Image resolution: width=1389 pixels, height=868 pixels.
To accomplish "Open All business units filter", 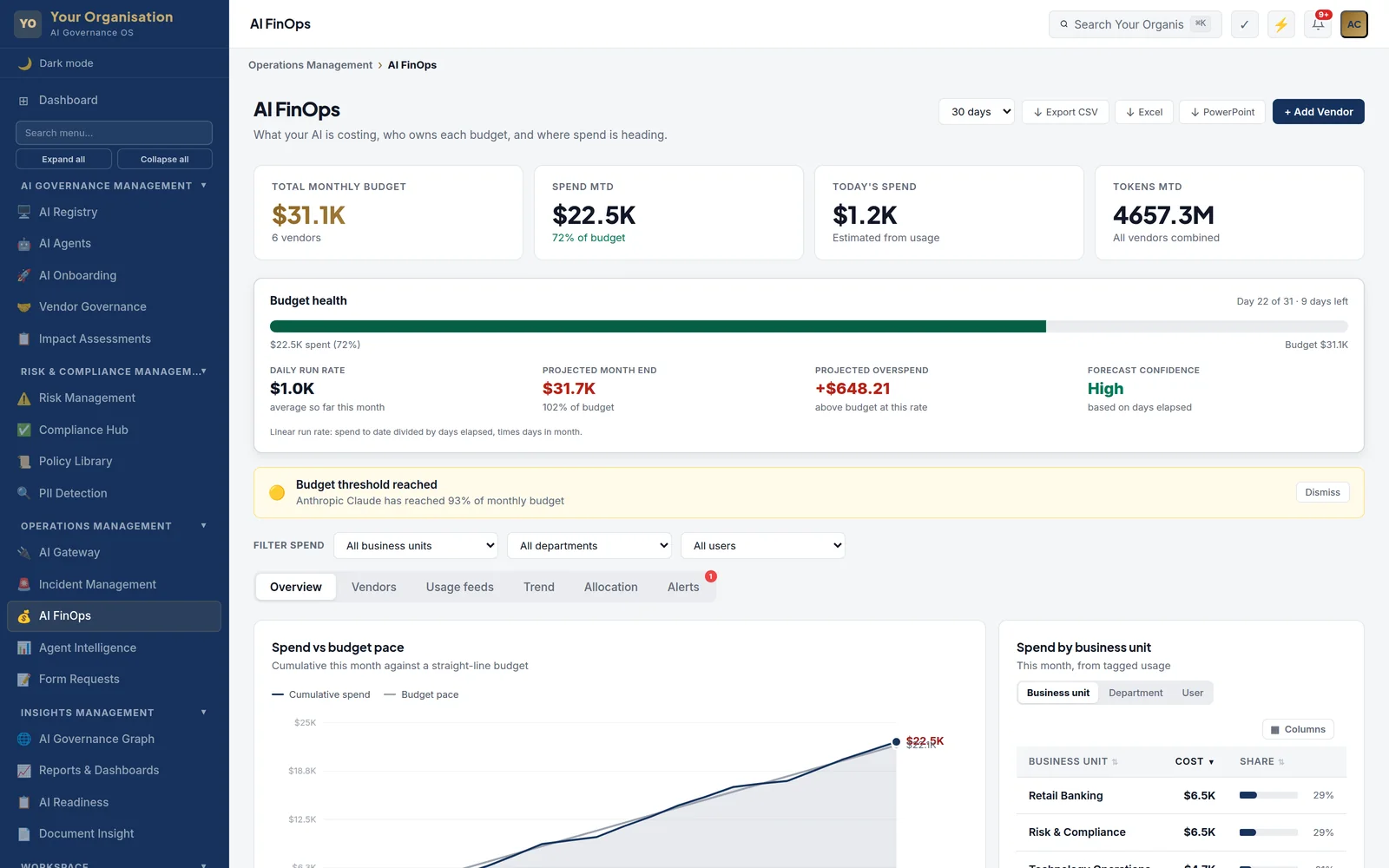I will [x=416, y=546].
